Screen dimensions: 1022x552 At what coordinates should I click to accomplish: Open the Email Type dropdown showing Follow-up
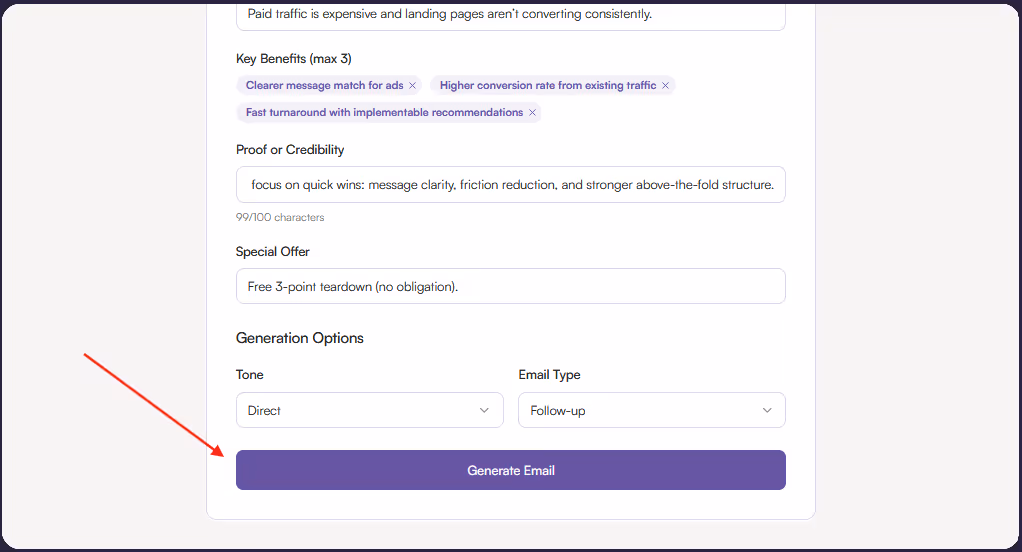click(x=651, y=410)
